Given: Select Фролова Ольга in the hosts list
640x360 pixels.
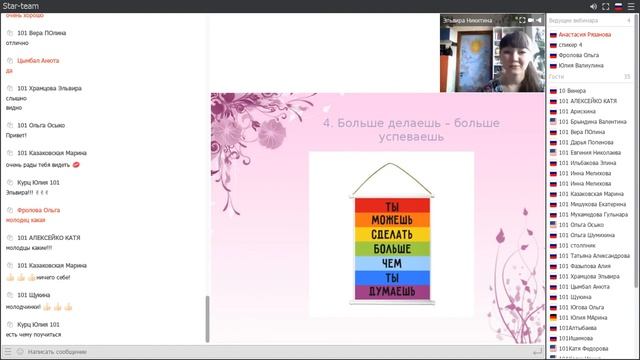Looking at the screenshot, I should (578, 55).
